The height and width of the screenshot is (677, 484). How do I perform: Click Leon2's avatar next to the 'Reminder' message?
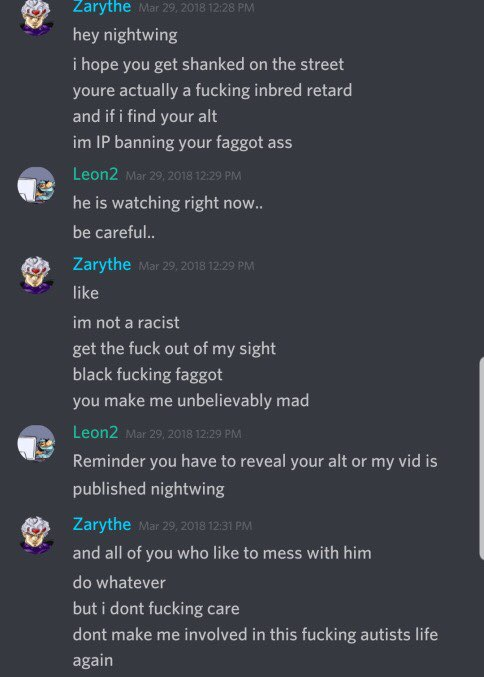[36, 443]
